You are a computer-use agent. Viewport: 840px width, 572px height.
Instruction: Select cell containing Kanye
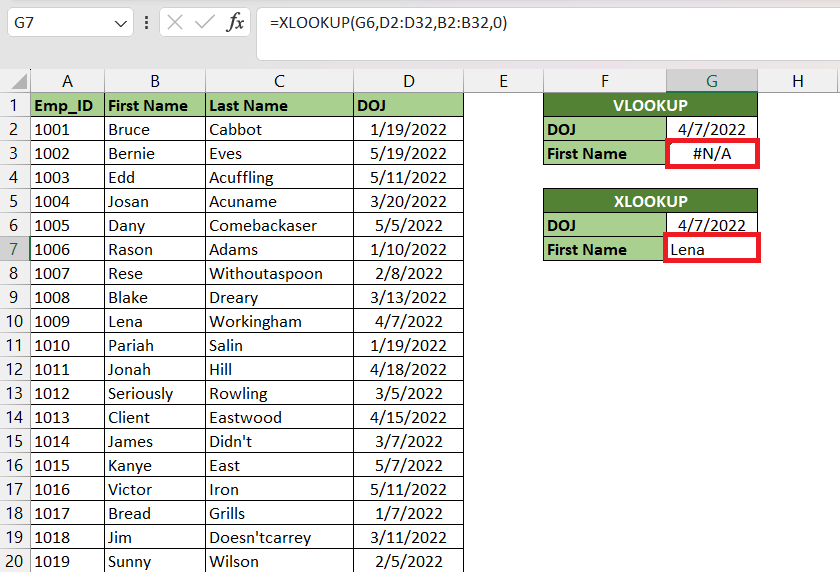tap(155, 465)
